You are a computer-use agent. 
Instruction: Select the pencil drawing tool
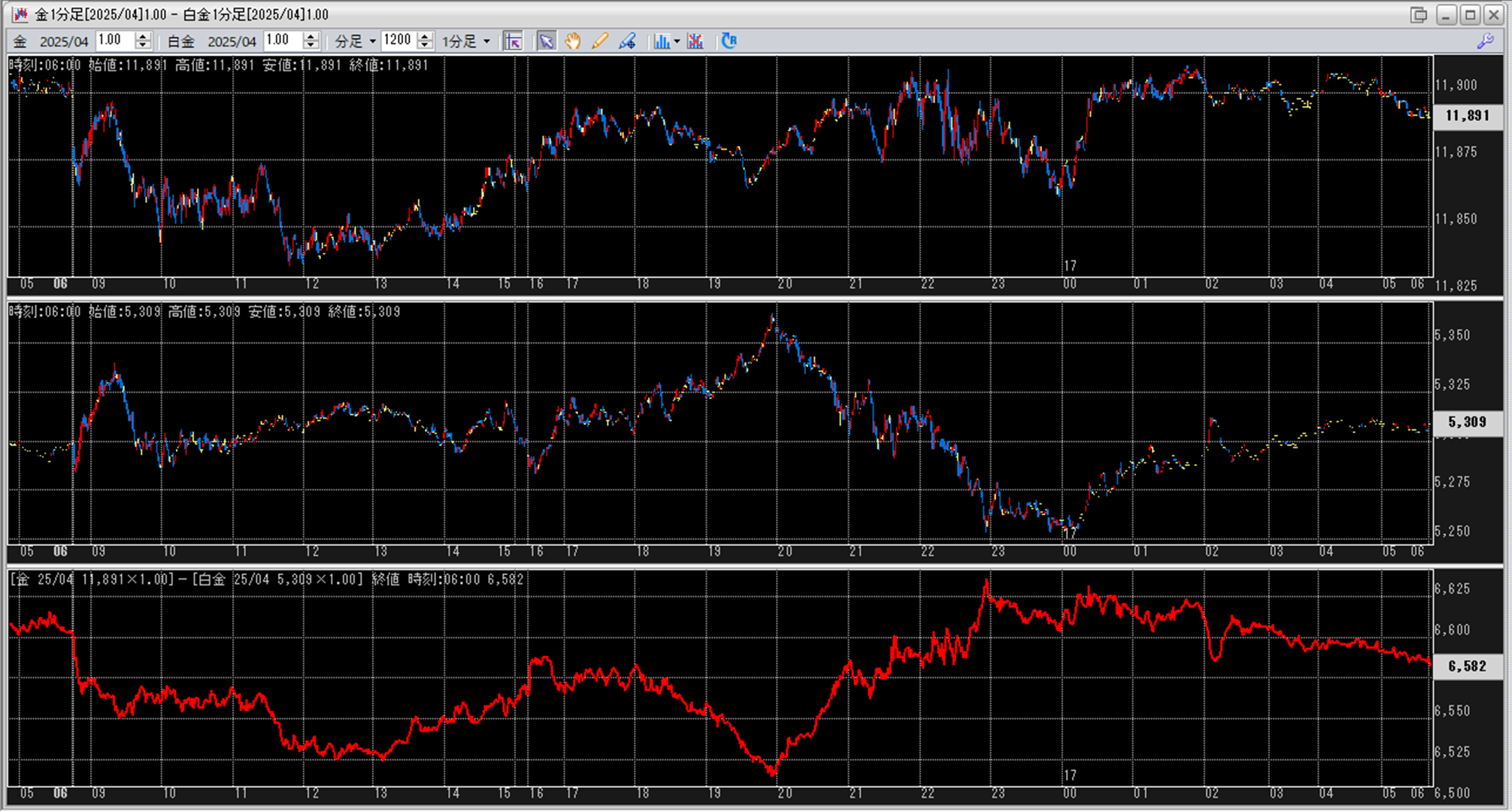(600, 41)
